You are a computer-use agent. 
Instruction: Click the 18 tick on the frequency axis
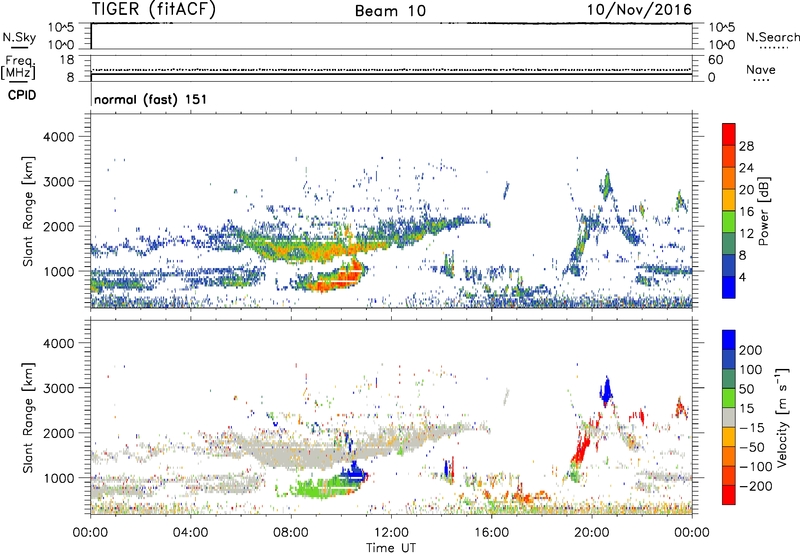coord(67,60)
